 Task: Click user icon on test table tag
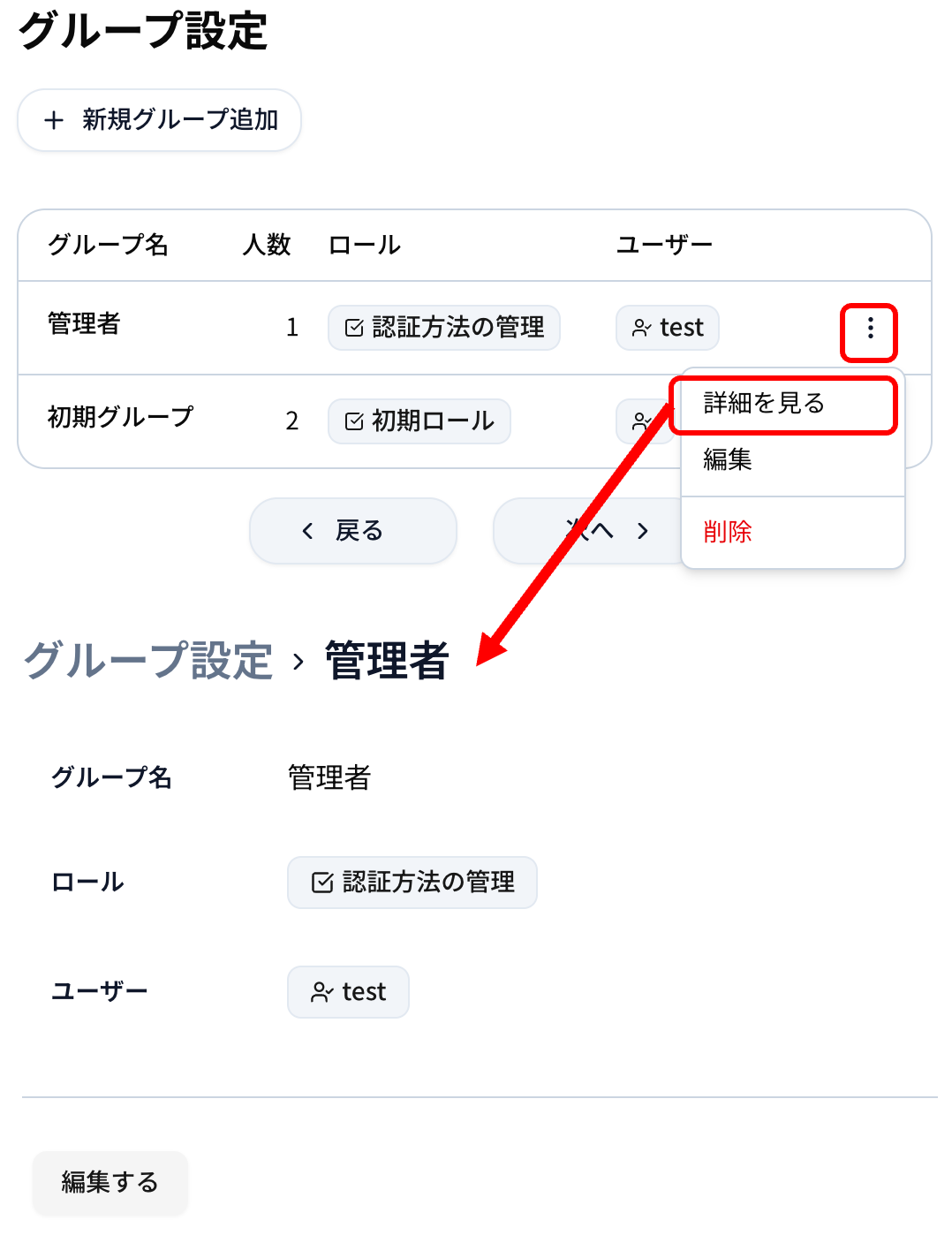(x=641, y=329)
